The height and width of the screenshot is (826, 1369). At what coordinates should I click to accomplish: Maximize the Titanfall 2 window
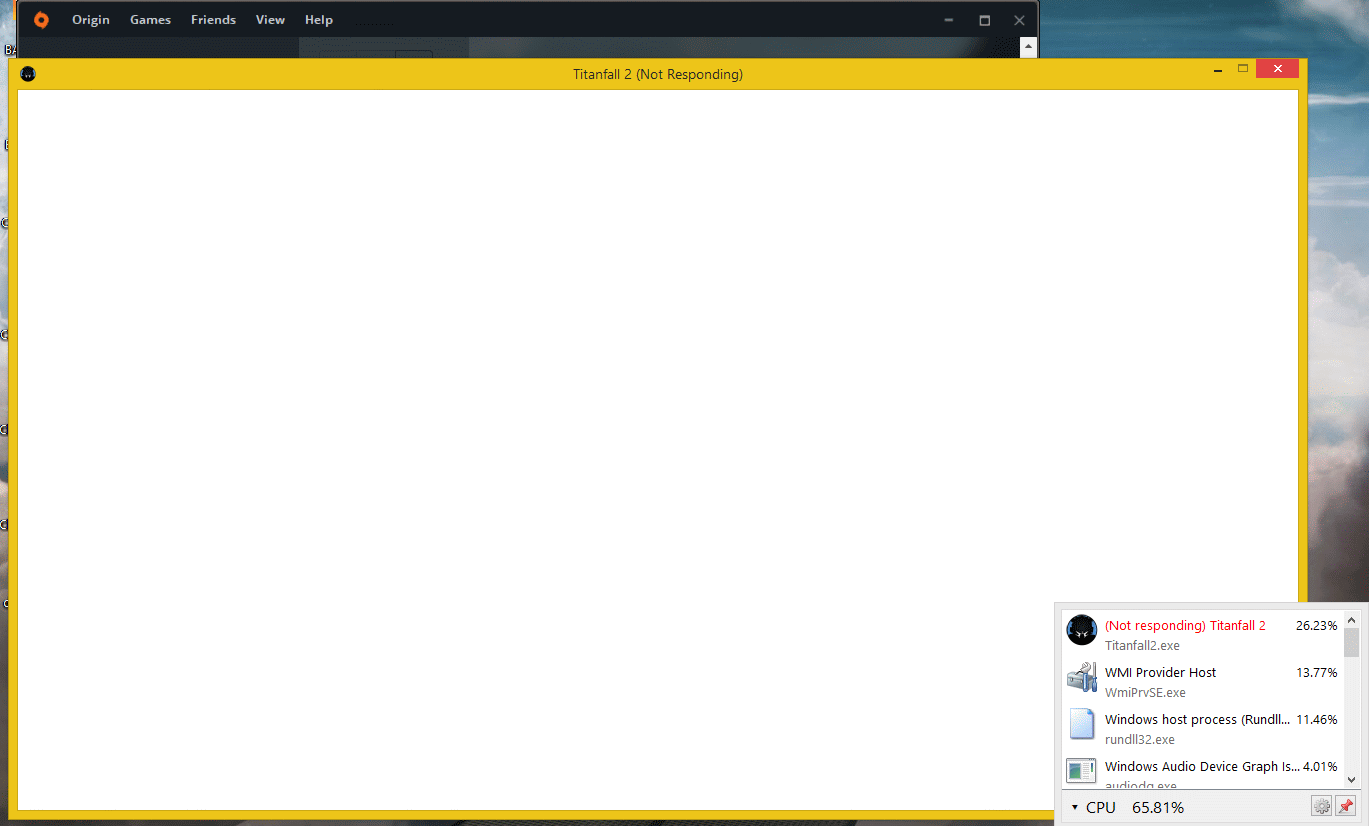(x=1243, y=69)
